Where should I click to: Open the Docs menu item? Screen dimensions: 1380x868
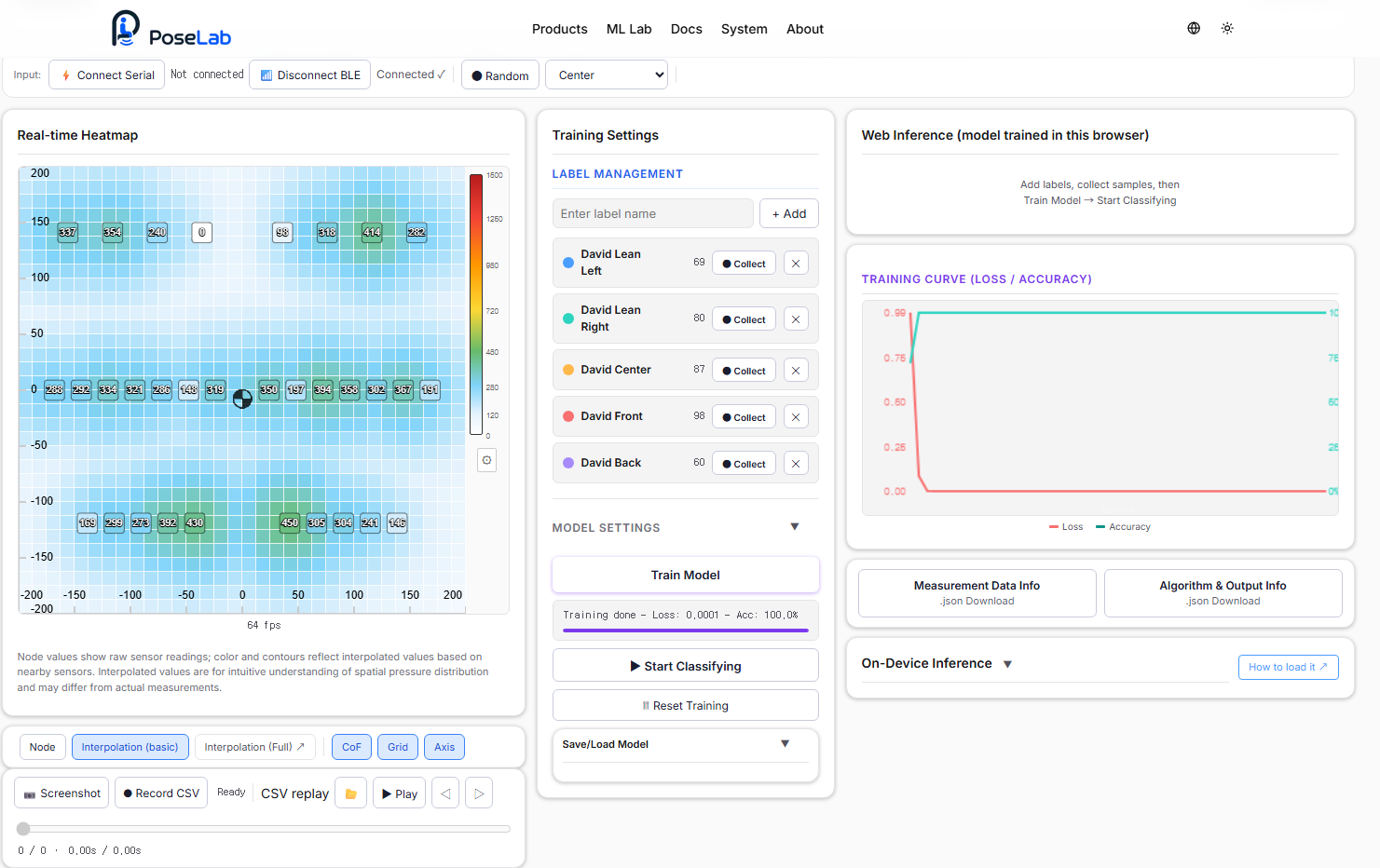point(687,29)
